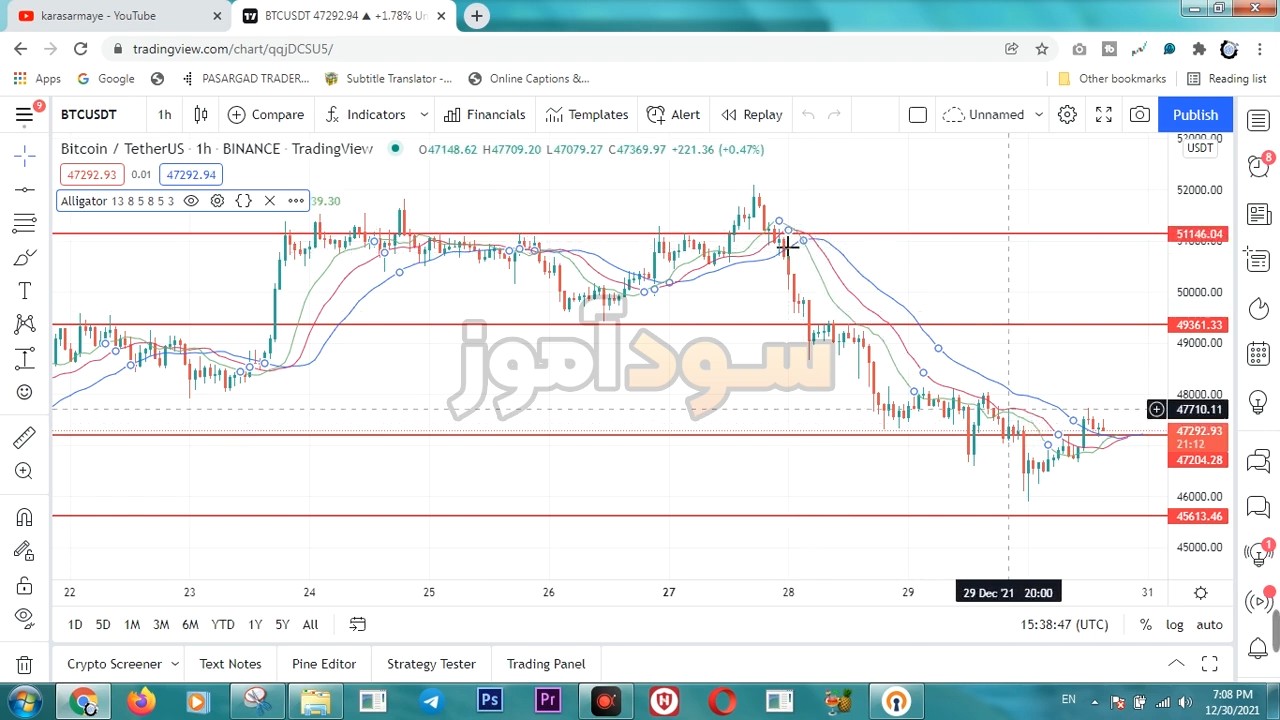Create an Alert from the top toolbar
This screenshot has height=720, width=1280.
[674, 114]
